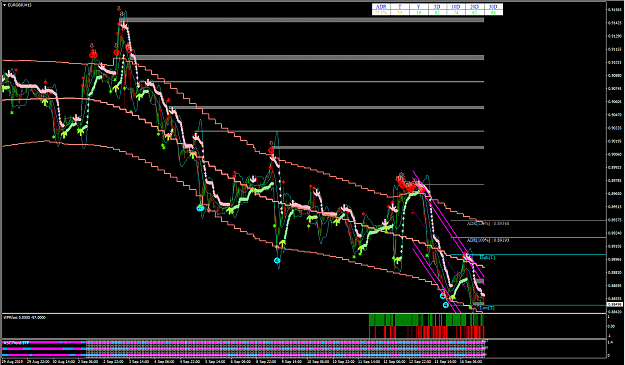Click the '2 Sep 06:00' time axis label

[x=89, y=362]
